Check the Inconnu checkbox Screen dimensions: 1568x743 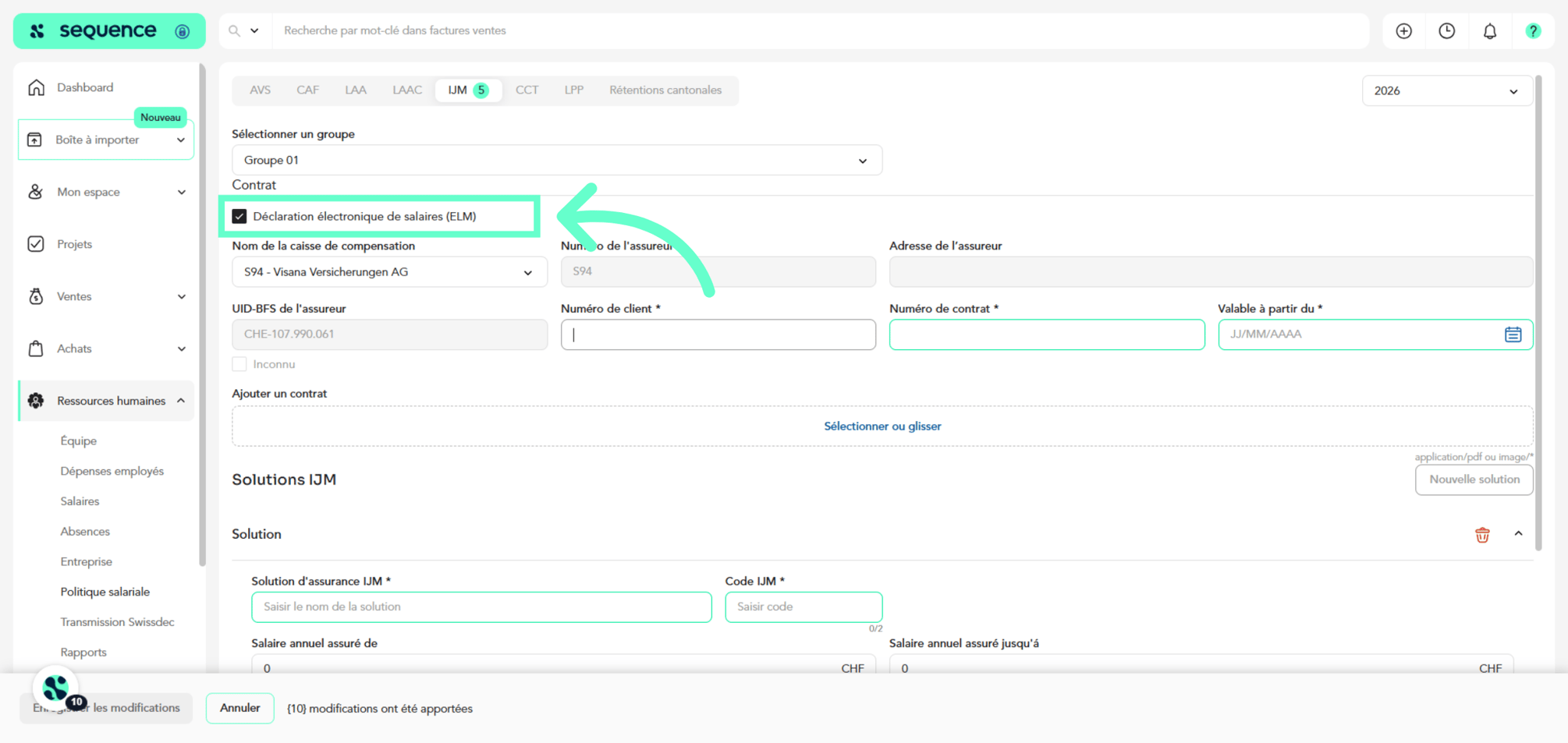pos(239,363)
